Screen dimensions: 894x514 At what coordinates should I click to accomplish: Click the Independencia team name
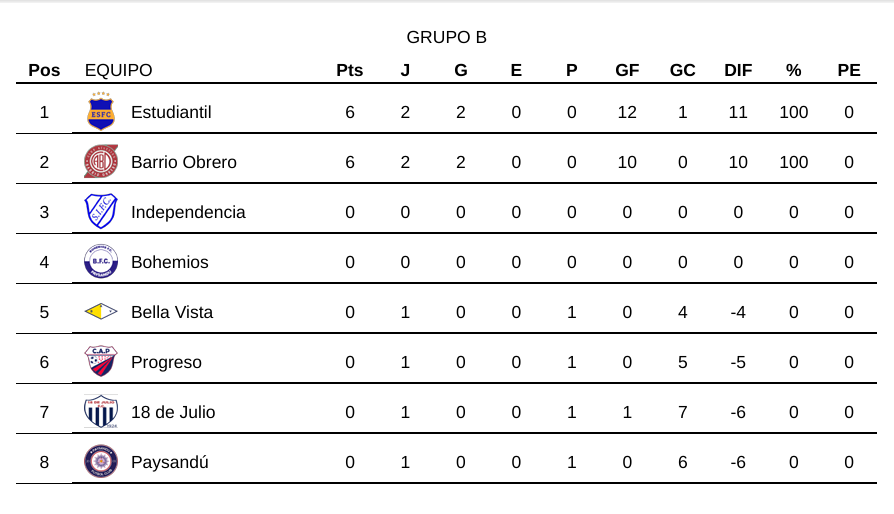[x=188, y=212]
